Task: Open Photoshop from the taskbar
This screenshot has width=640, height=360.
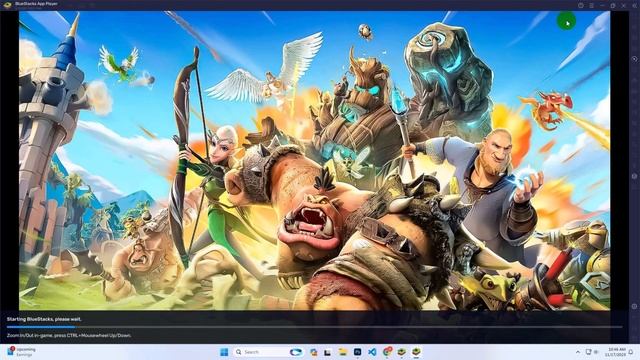Action: point(358,352)
